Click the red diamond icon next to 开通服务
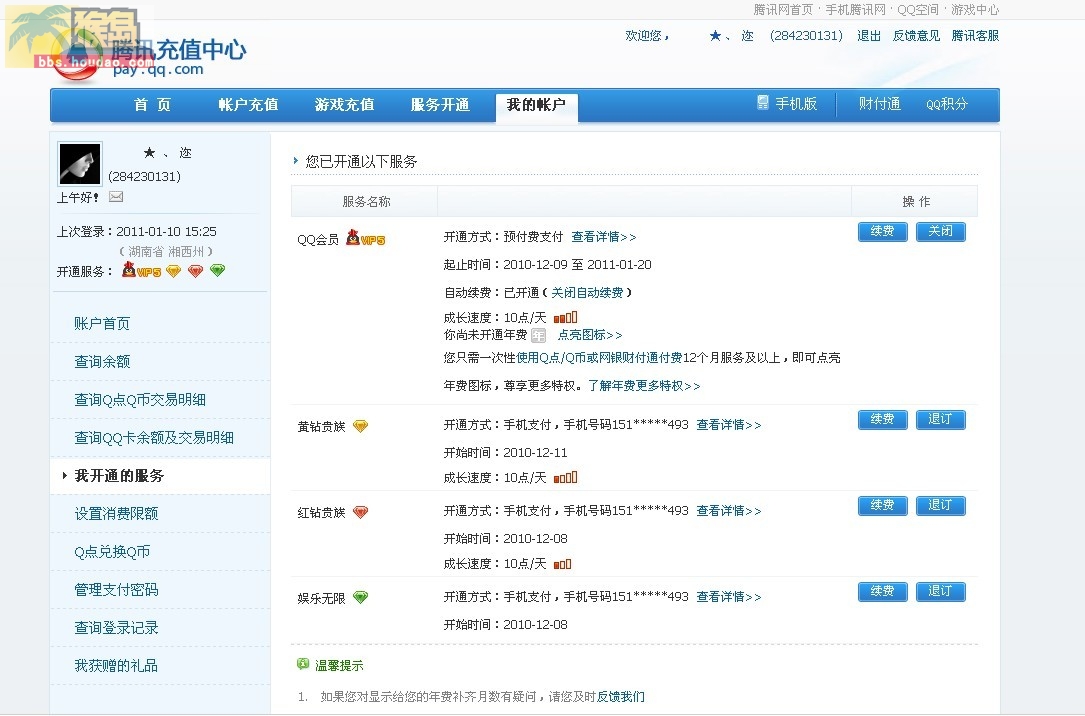This screenshot has height=716, width=1085. pos(196,271)
